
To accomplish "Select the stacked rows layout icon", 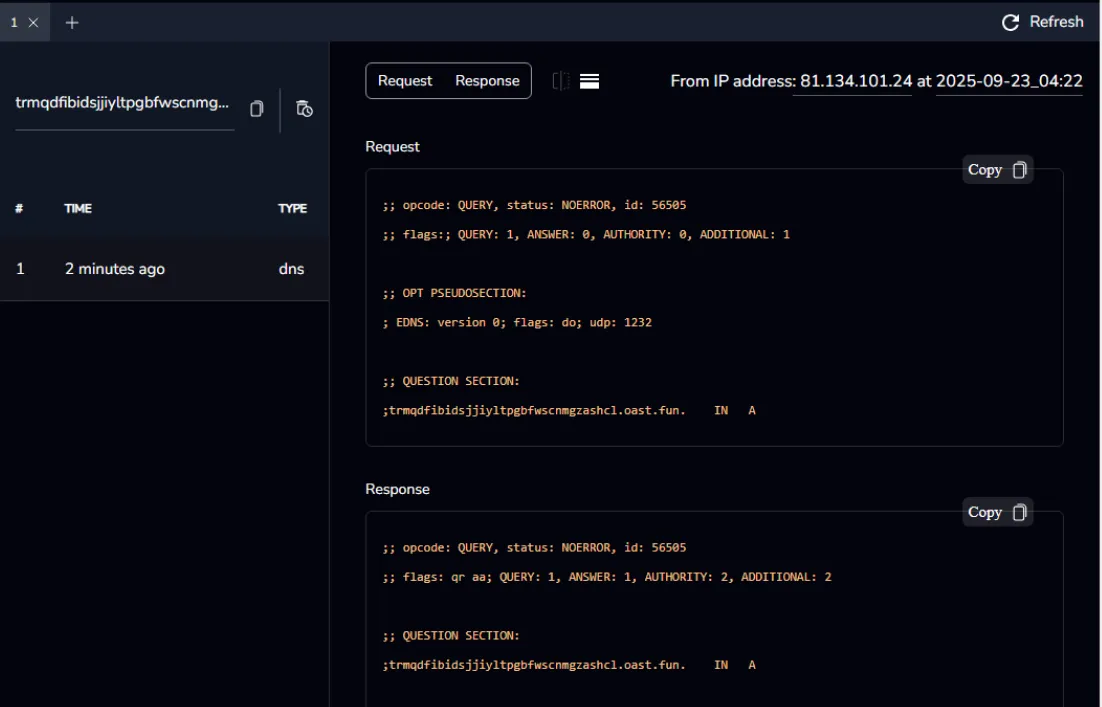I will pyautogui.click(x=590, y=82).
